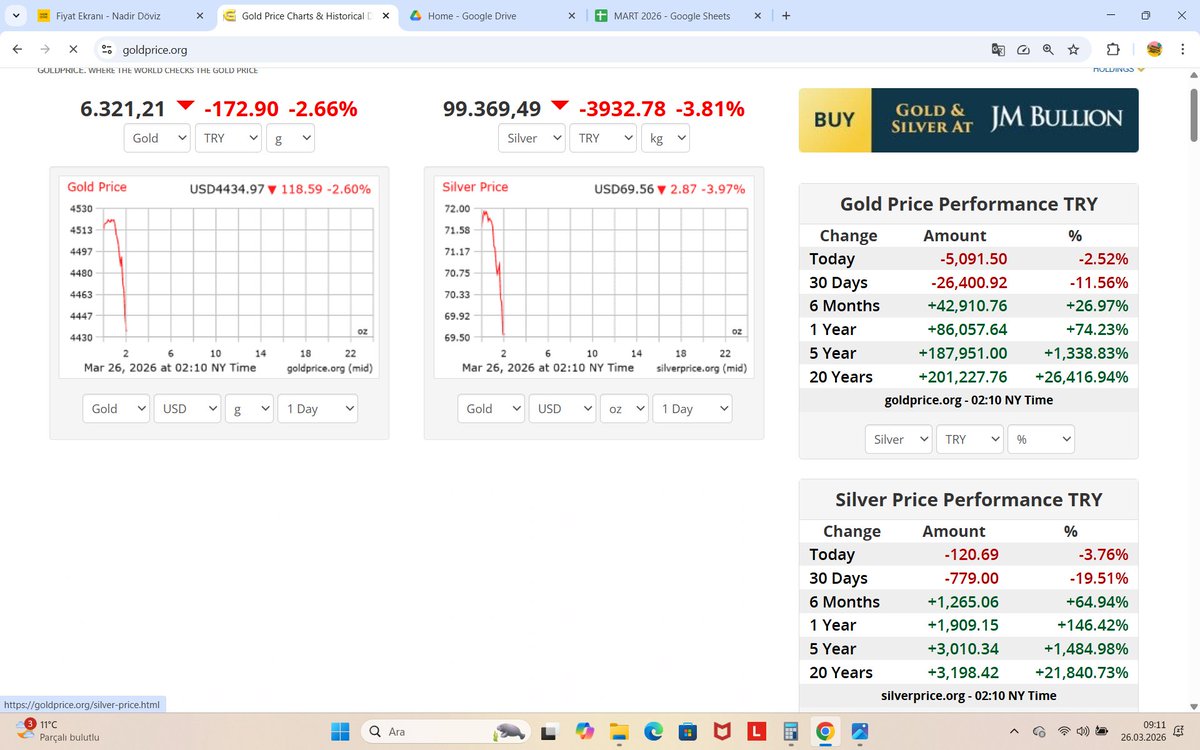The height and width of the screenshot is (750, 1200).
Task: Show hidden tray icons chevron
Action: click(1016, 731)
